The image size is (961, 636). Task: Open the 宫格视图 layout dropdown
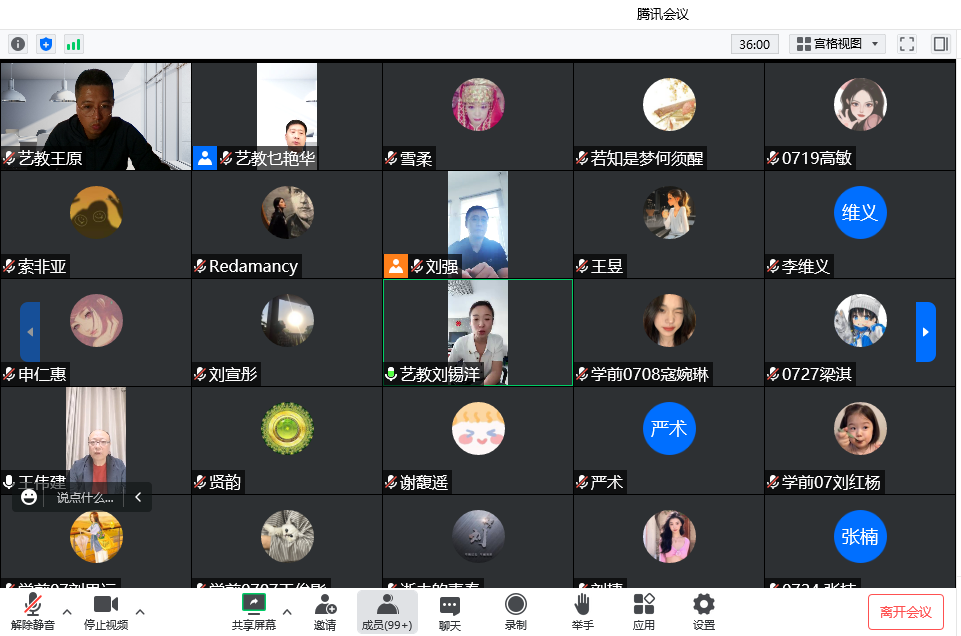[837, 44]
